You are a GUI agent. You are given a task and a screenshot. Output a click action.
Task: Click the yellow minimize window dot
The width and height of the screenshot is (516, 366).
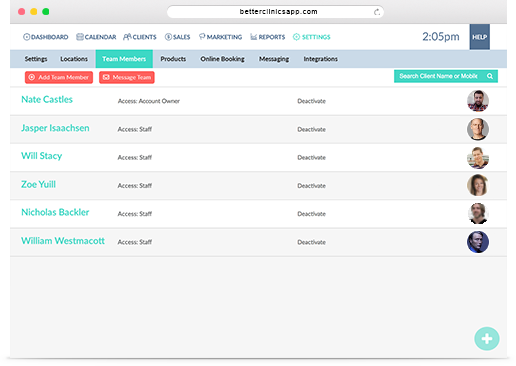pos(34,12)
